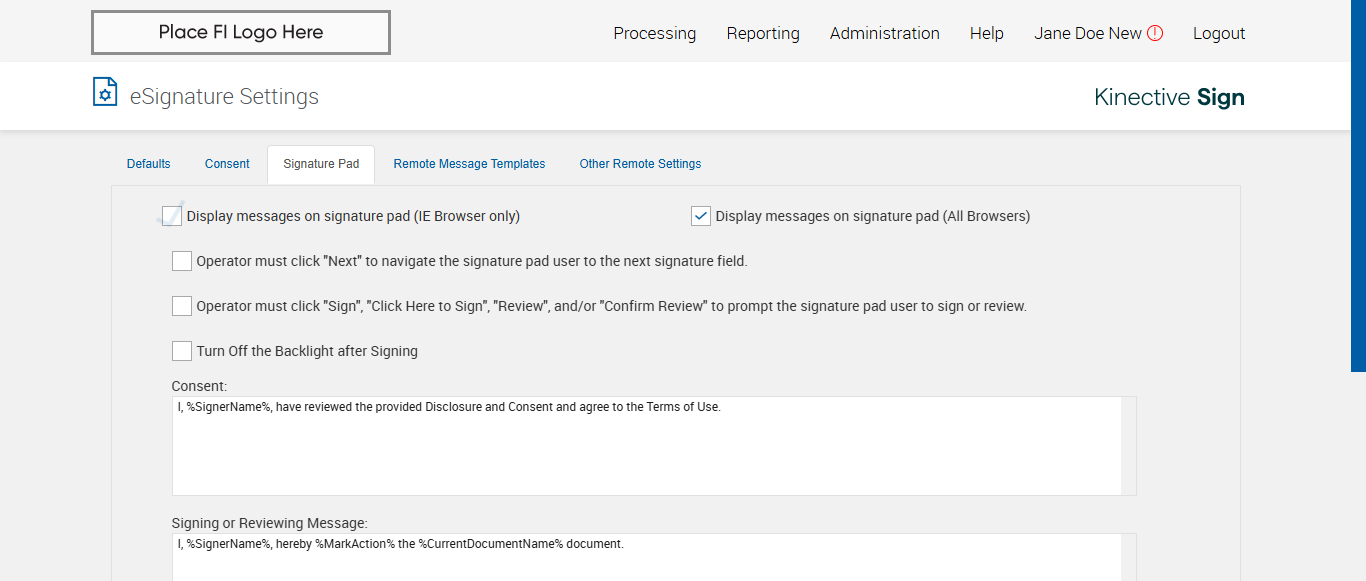Image resolution: width=1366 pixels, height=581 pixels.
Task: Switch to the Defaults tab
Action: (x=149, y=164)
